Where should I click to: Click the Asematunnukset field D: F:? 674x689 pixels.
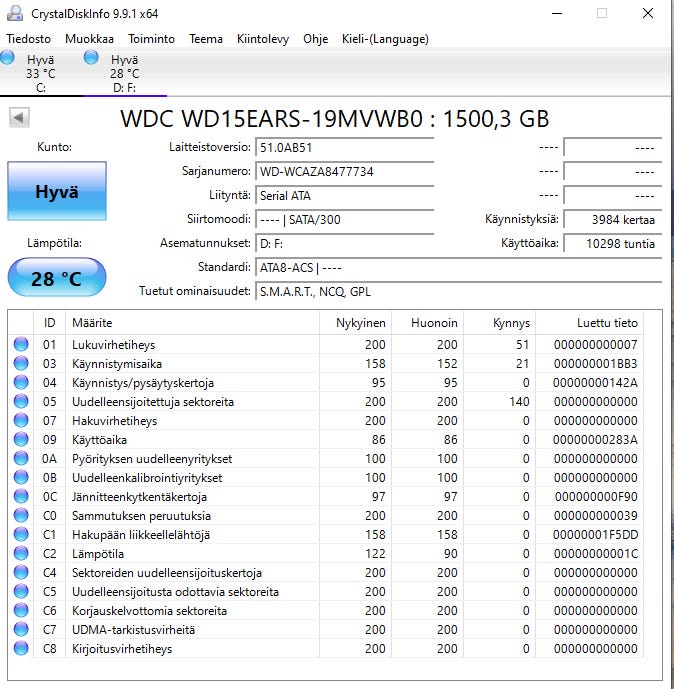[344, 243]
